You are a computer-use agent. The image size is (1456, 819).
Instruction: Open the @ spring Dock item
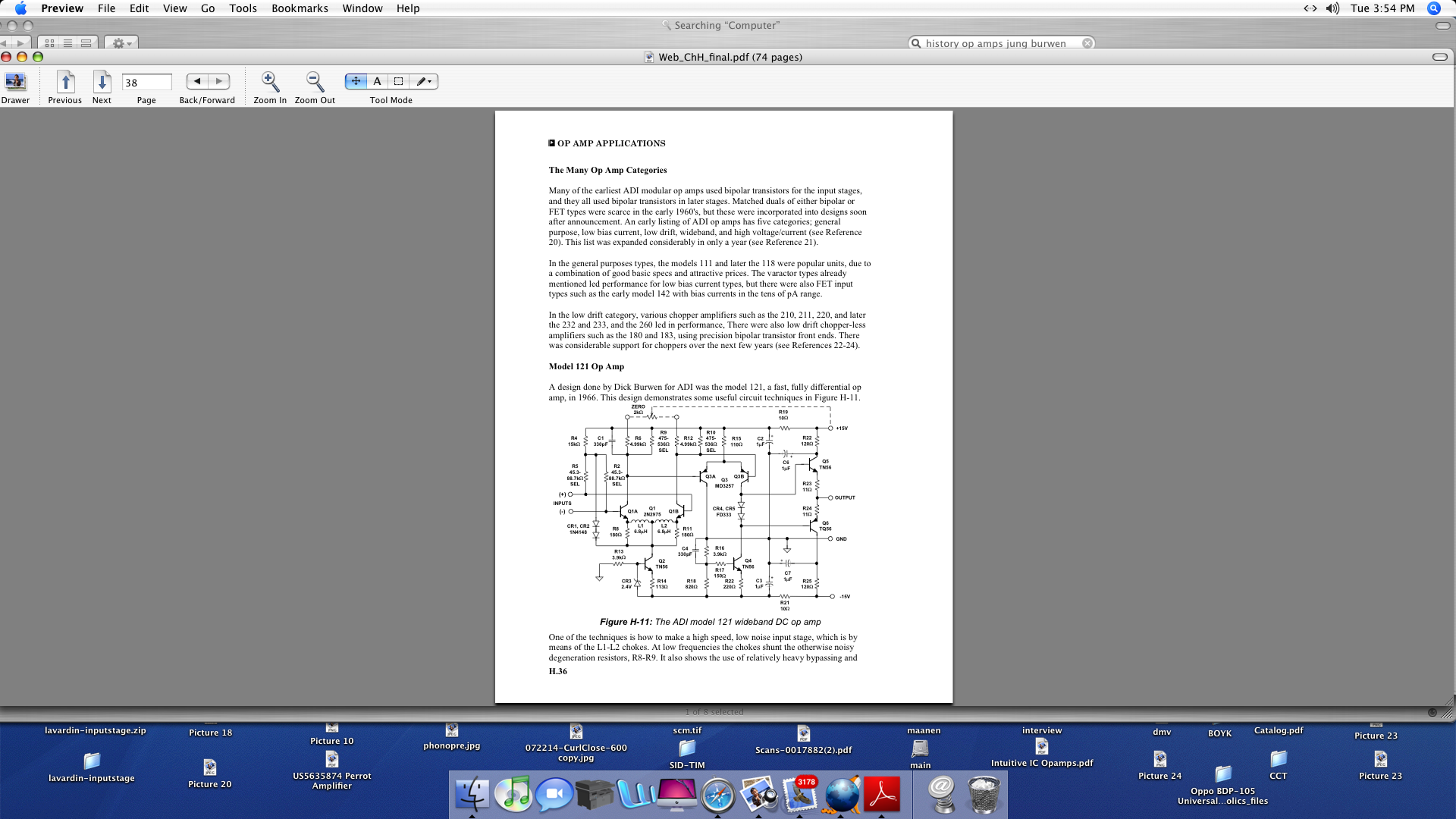(942, 795)
